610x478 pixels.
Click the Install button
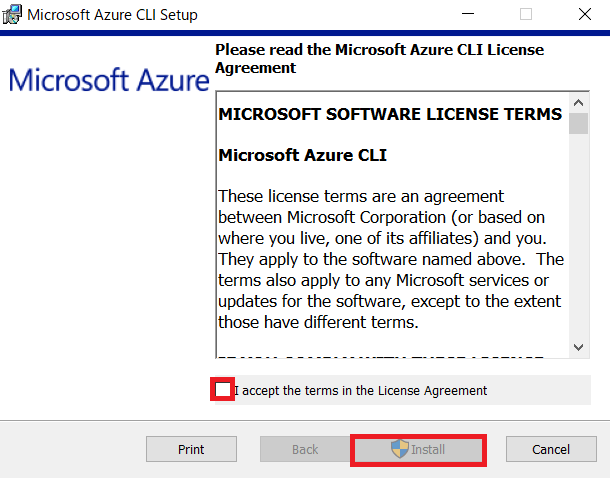coord(418,450)
